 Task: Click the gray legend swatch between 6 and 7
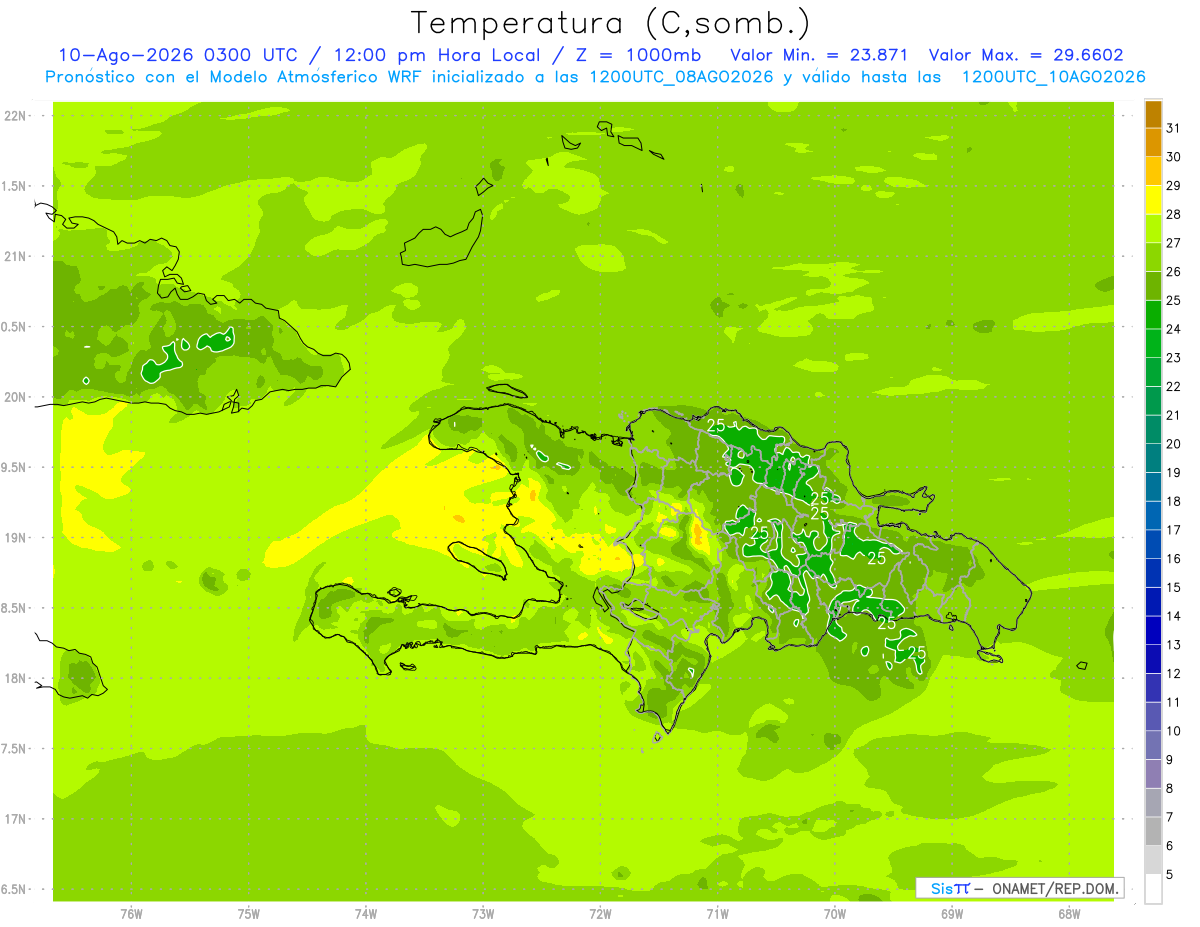point(1153,831)
